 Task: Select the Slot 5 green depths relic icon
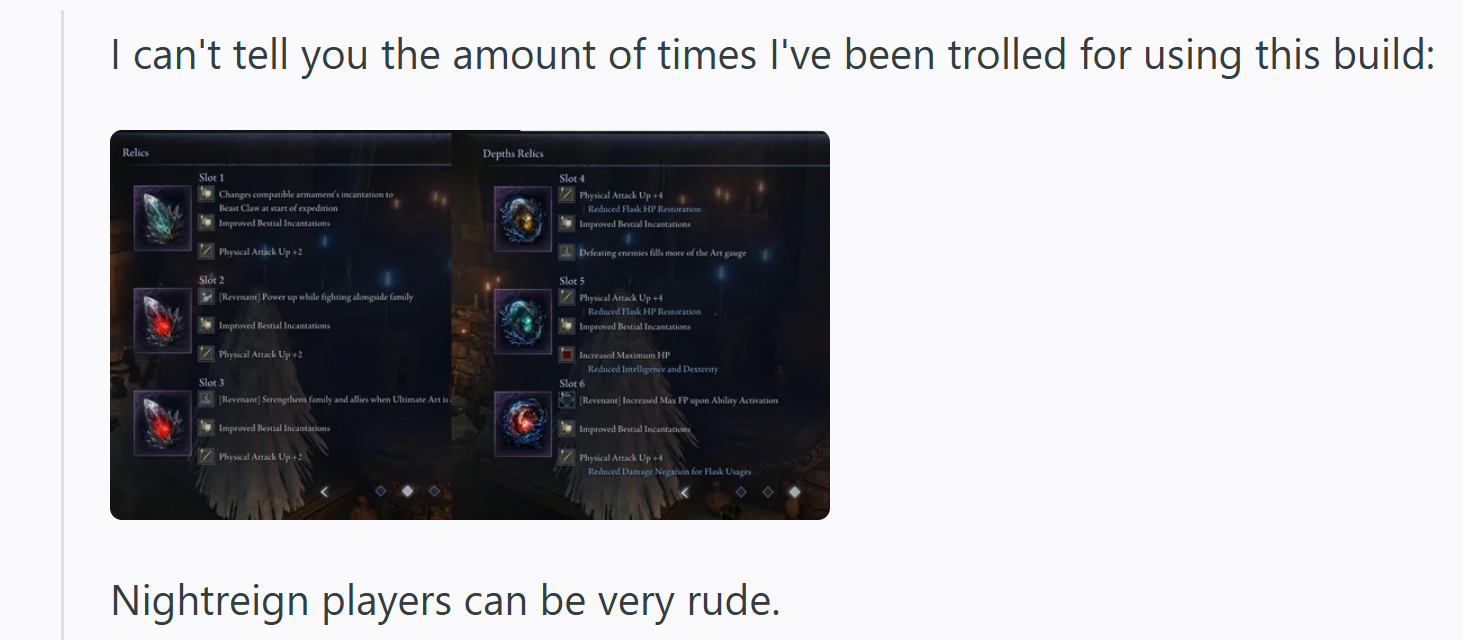pyautogui.click(x=523, y=321)
